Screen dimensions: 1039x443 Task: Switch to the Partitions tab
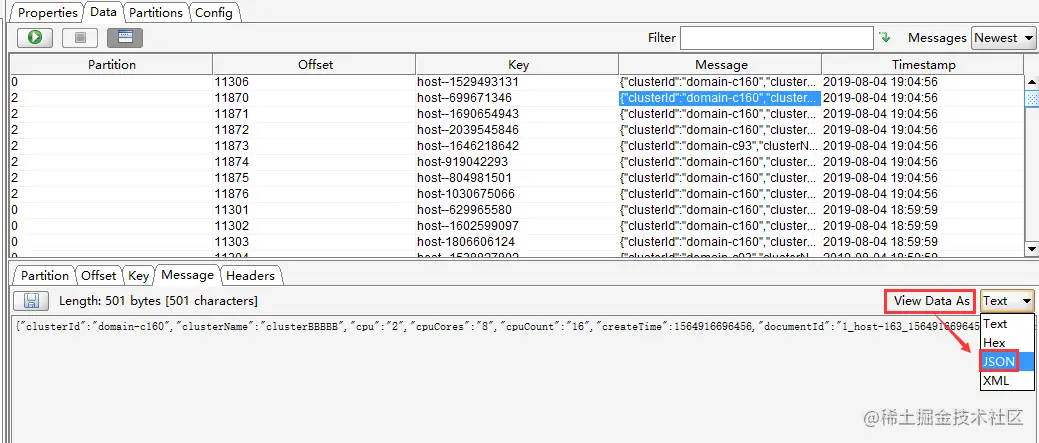pyautogui.click(x=156, y=13)
